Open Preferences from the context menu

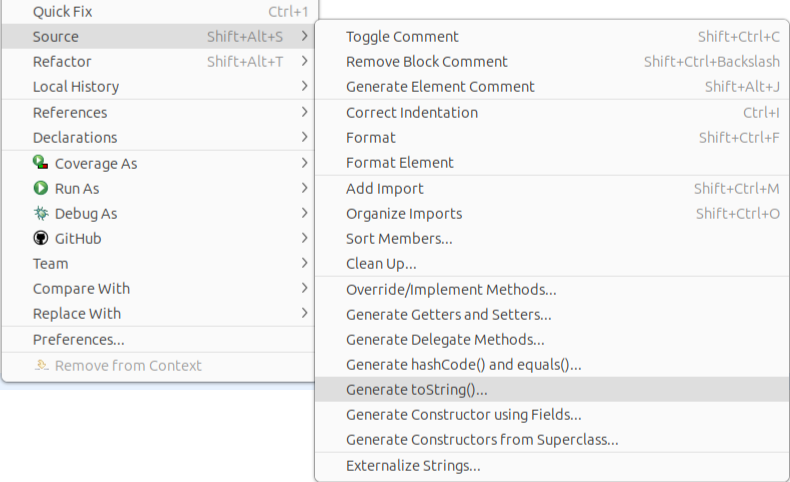pos(78,340)
